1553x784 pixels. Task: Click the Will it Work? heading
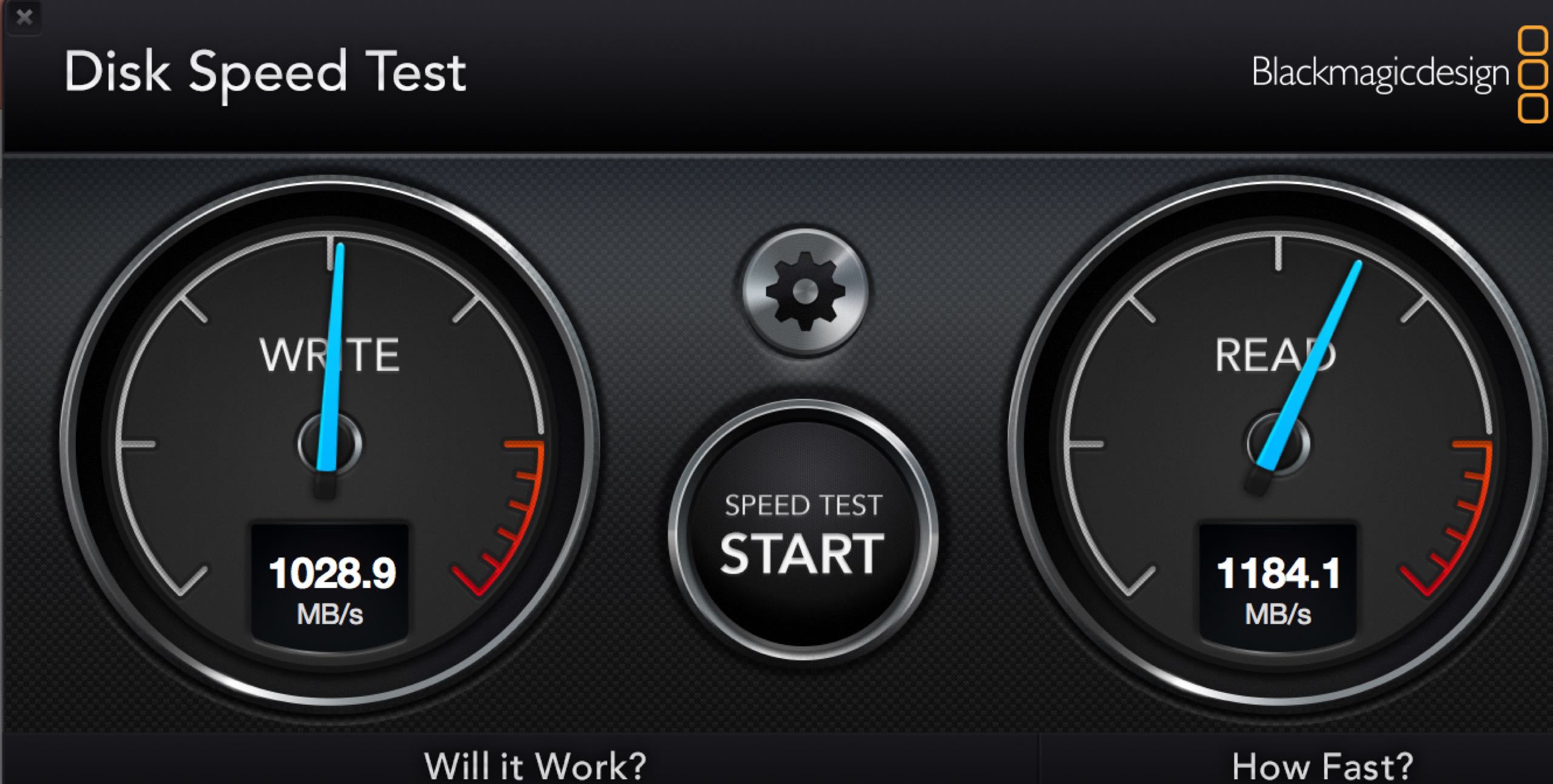(x=535, y=766)
